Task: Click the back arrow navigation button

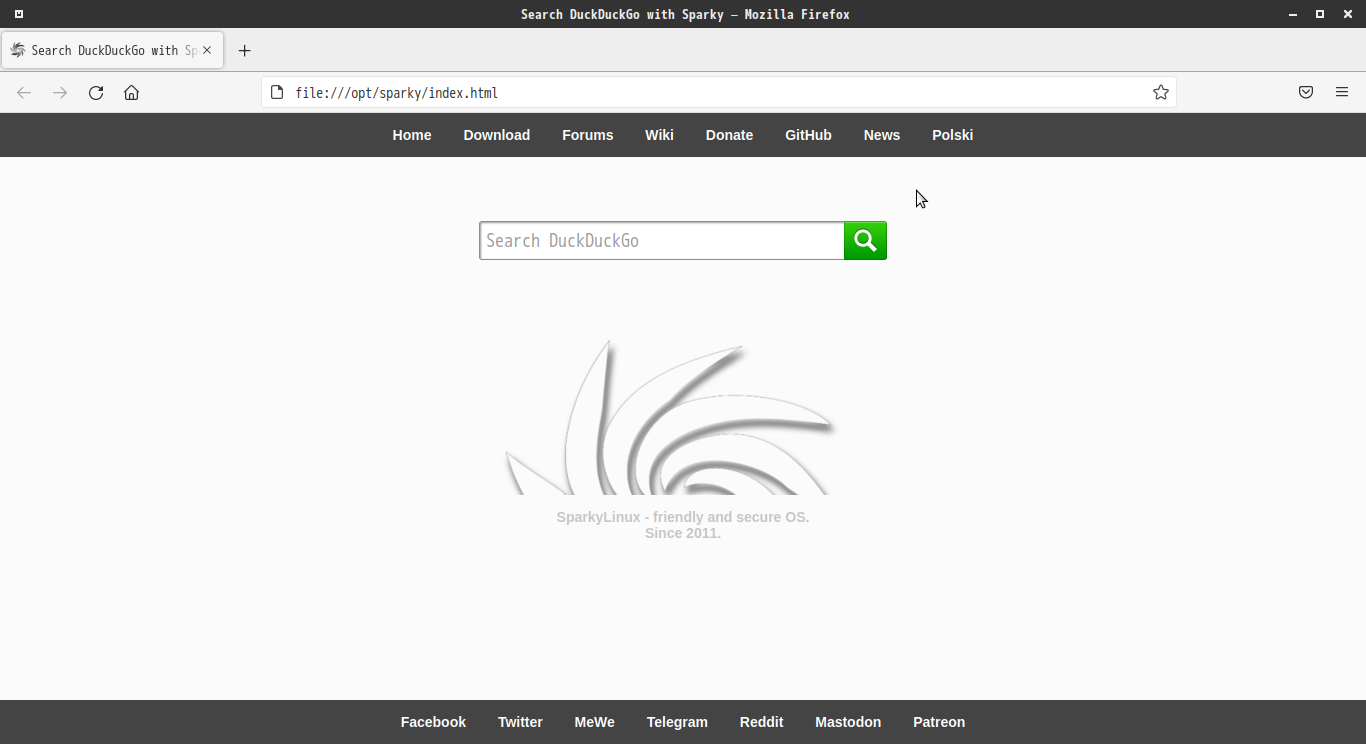Action: [x=24, y=93]
